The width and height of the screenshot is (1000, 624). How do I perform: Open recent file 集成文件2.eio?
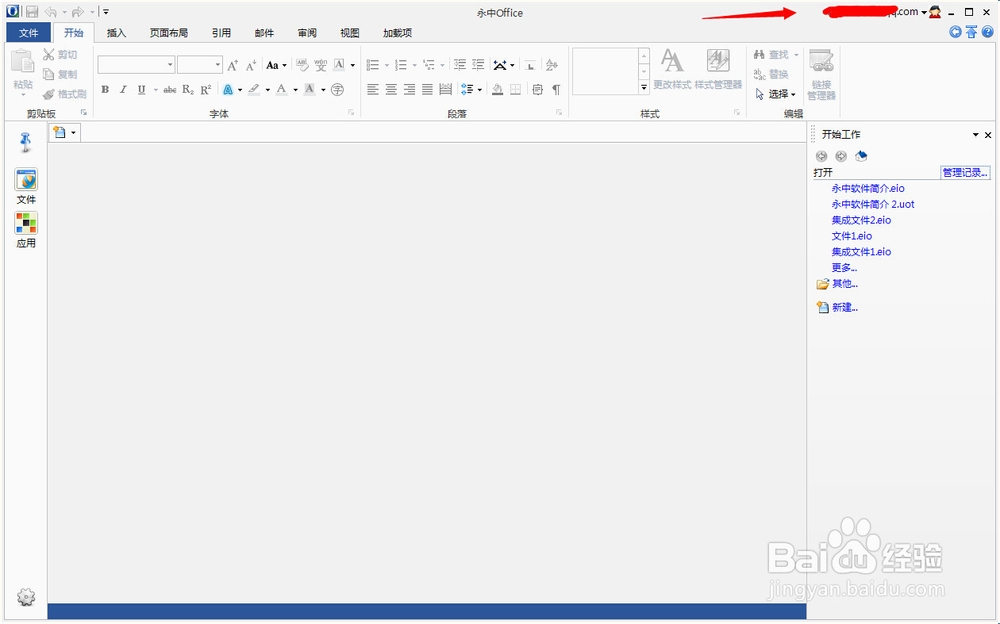[x=861, y=220]
